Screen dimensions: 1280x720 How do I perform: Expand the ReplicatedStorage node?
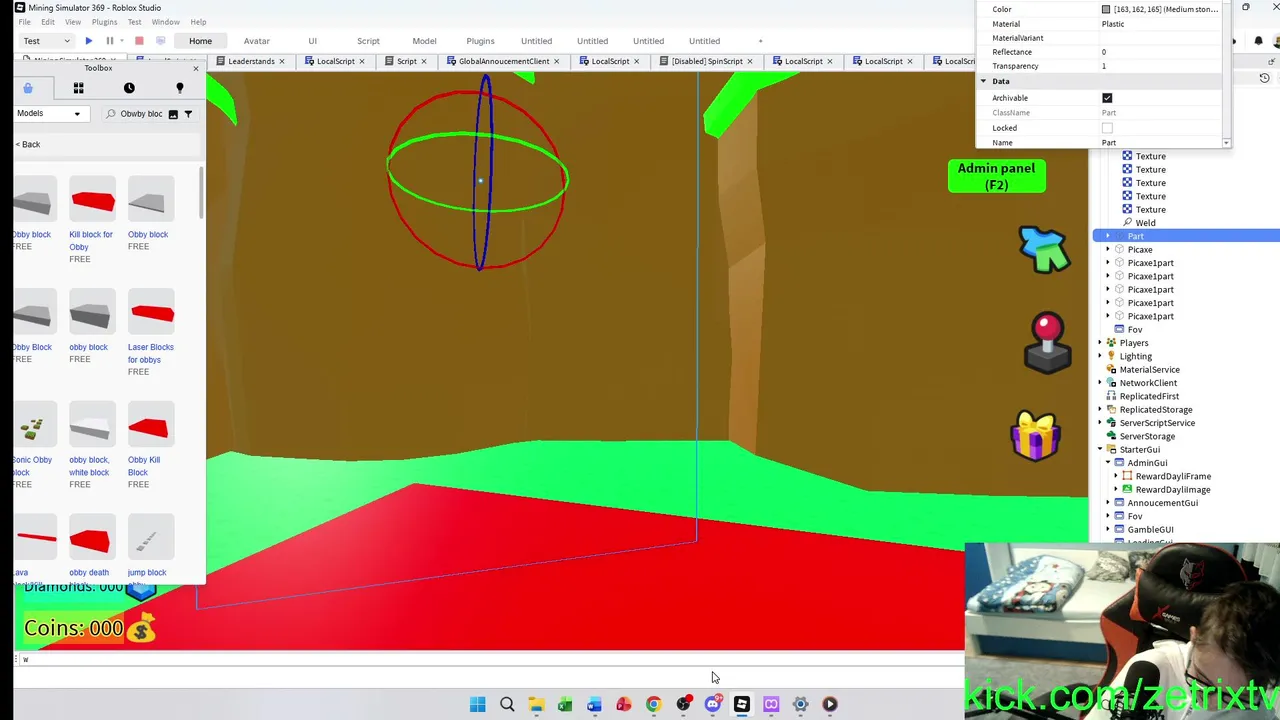(1100, 410)
